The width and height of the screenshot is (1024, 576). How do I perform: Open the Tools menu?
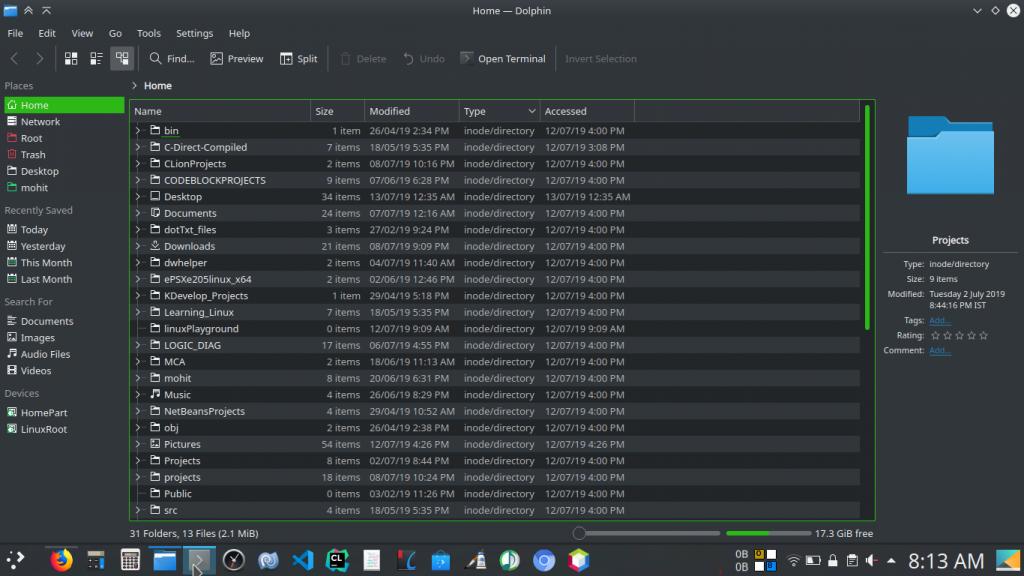(x=149, y=33)
